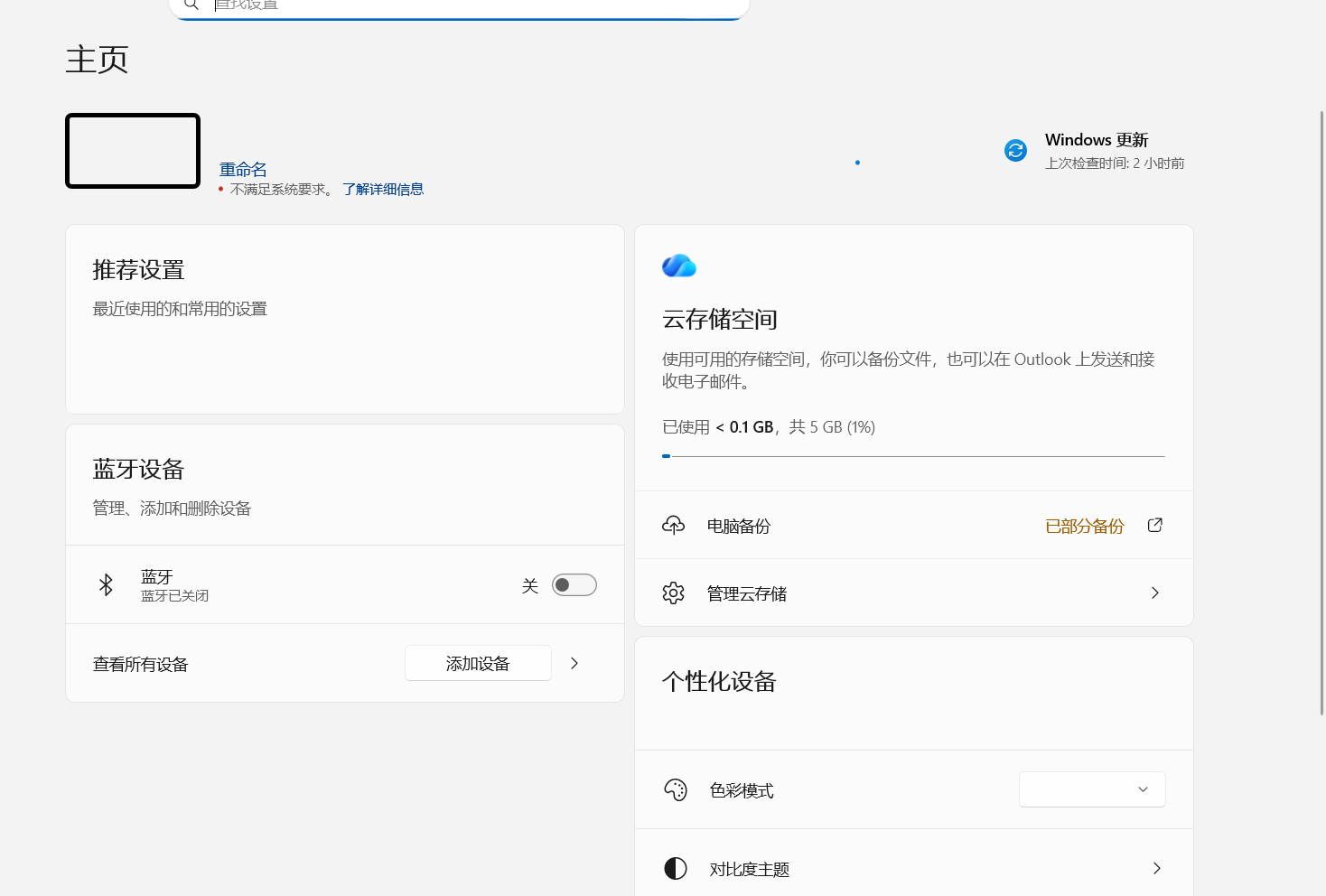Click the 查找设置 search field
Image resolution: width=1326 pixels, height=896 pixels.
(459, 7)
